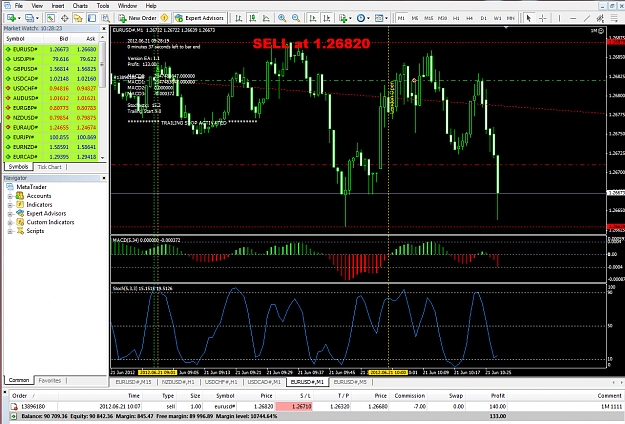Screen dimensions: 625x424
Task: Open the USDCHF#,H1 chart tab
Action: point(221,382)
